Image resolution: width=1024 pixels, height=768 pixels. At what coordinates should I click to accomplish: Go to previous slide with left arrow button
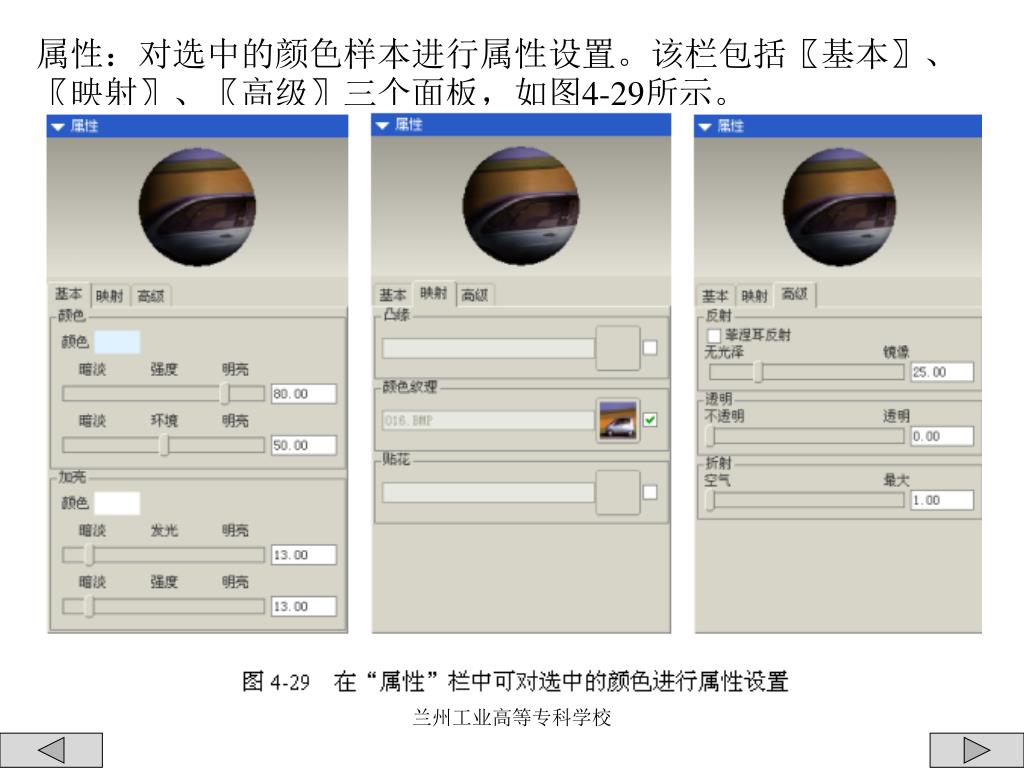tap(51, 749)
